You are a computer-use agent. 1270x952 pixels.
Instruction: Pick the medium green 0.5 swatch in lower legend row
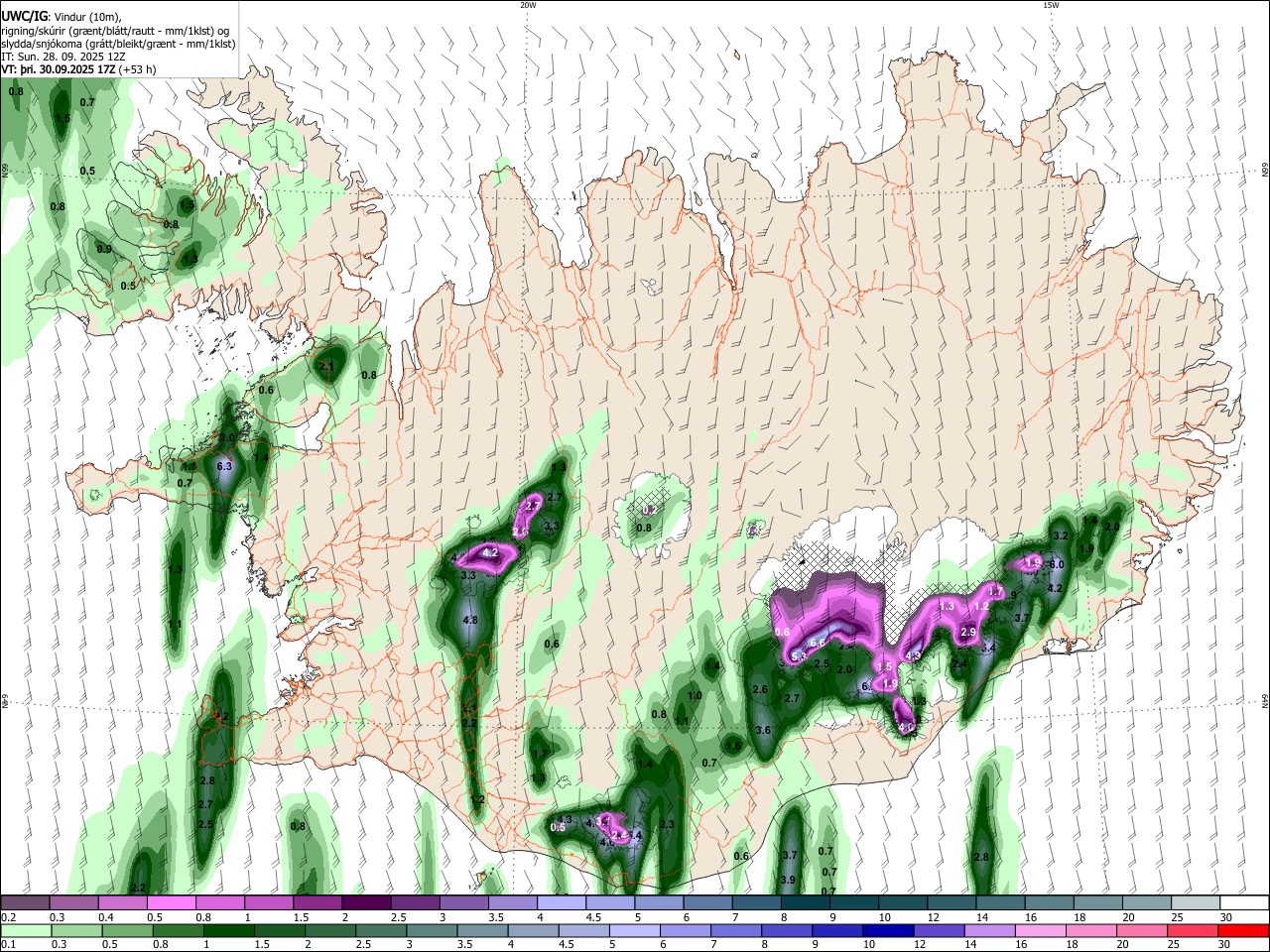[128, 930]
